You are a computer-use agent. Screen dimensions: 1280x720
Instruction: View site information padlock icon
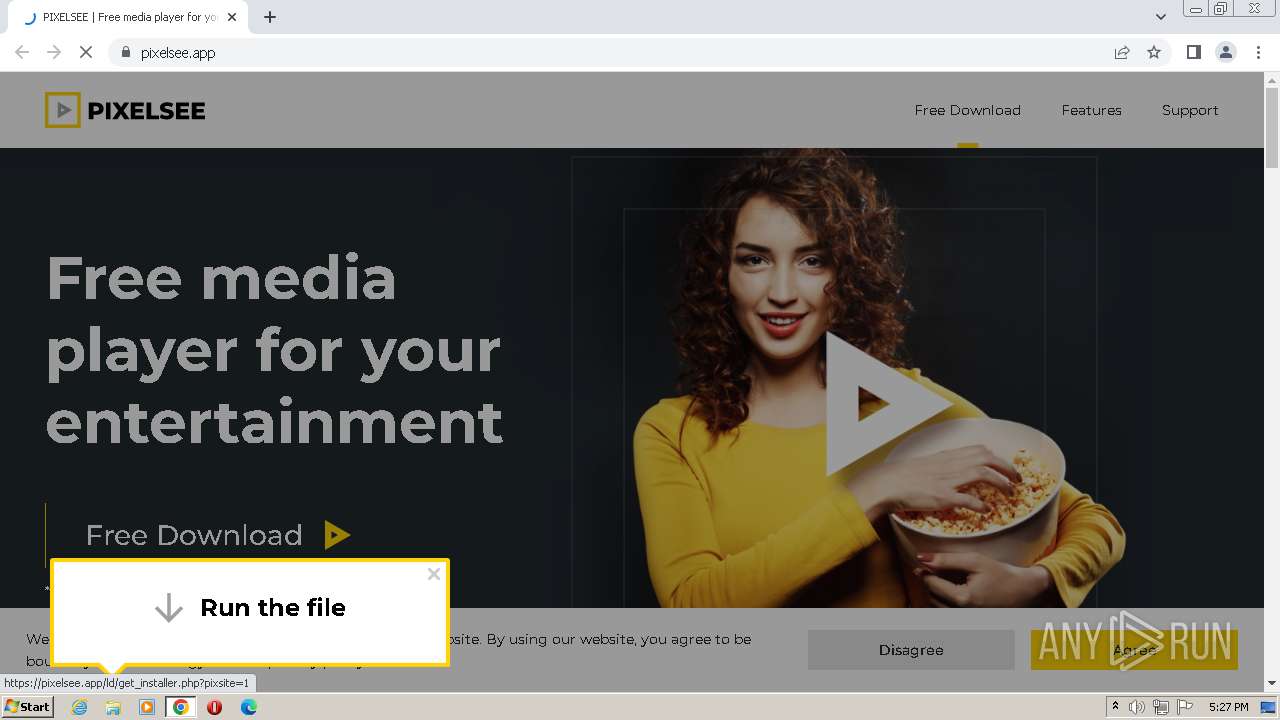pos(125,53)
